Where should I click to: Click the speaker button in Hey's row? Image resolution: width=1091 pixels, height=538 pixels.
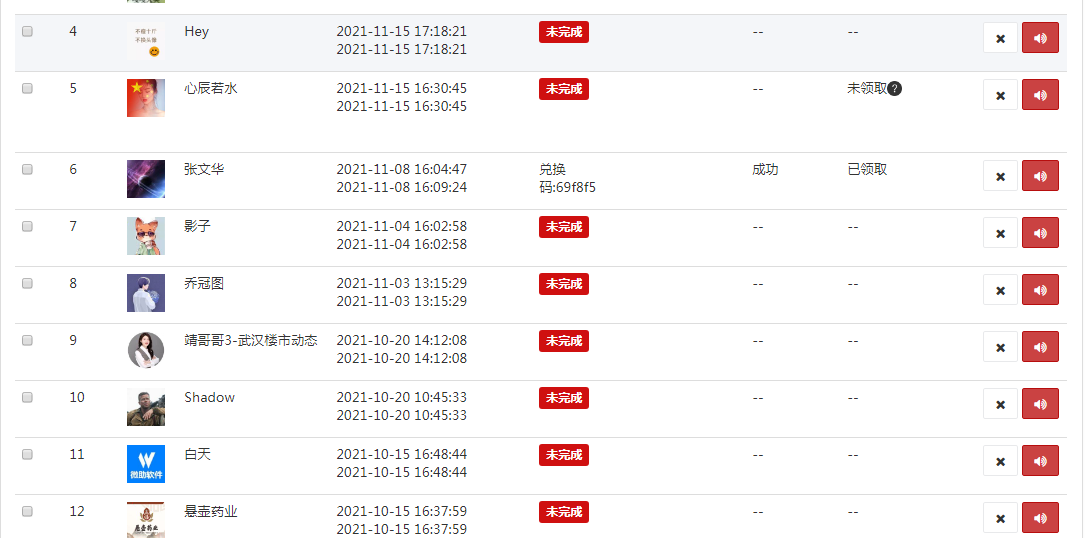[x=1040, y=38]
